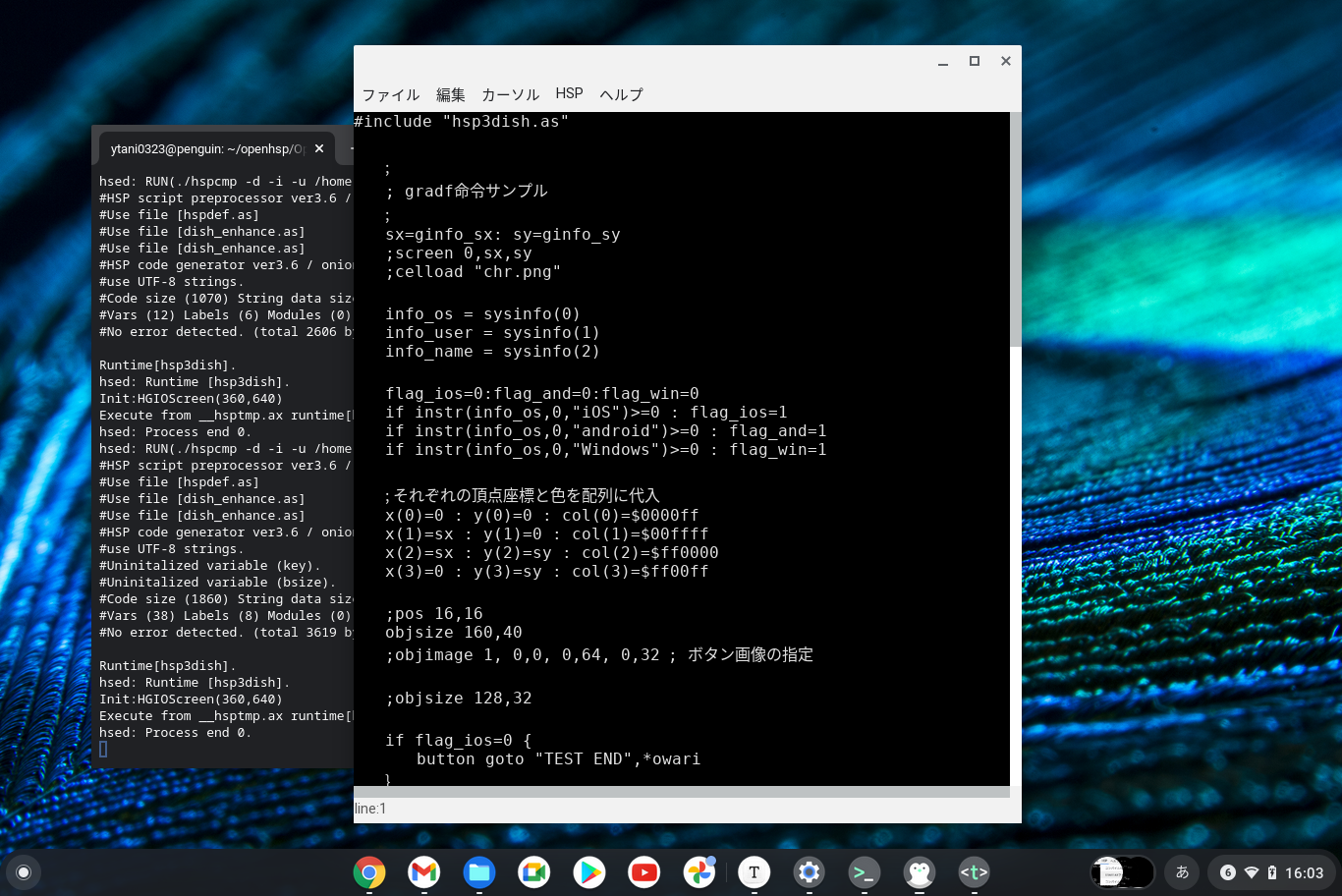Click the button goto "TEST END" line
This screenshot has width=1342, height=896.
tap(558, 759)
